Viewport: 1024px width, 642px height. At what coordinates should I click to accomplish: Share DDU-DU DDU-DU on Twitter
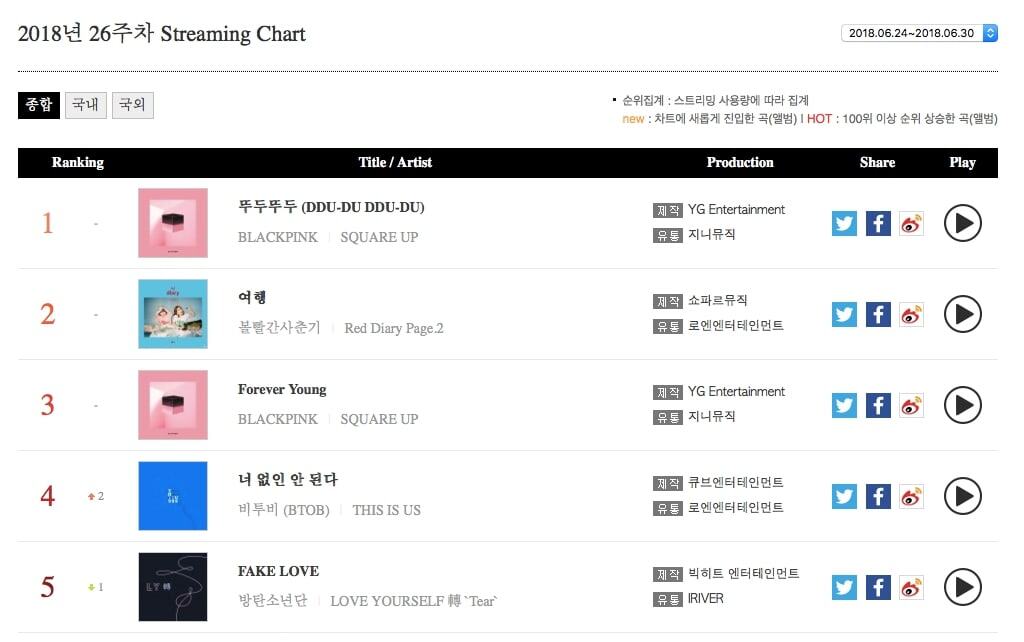coord(845,223)
